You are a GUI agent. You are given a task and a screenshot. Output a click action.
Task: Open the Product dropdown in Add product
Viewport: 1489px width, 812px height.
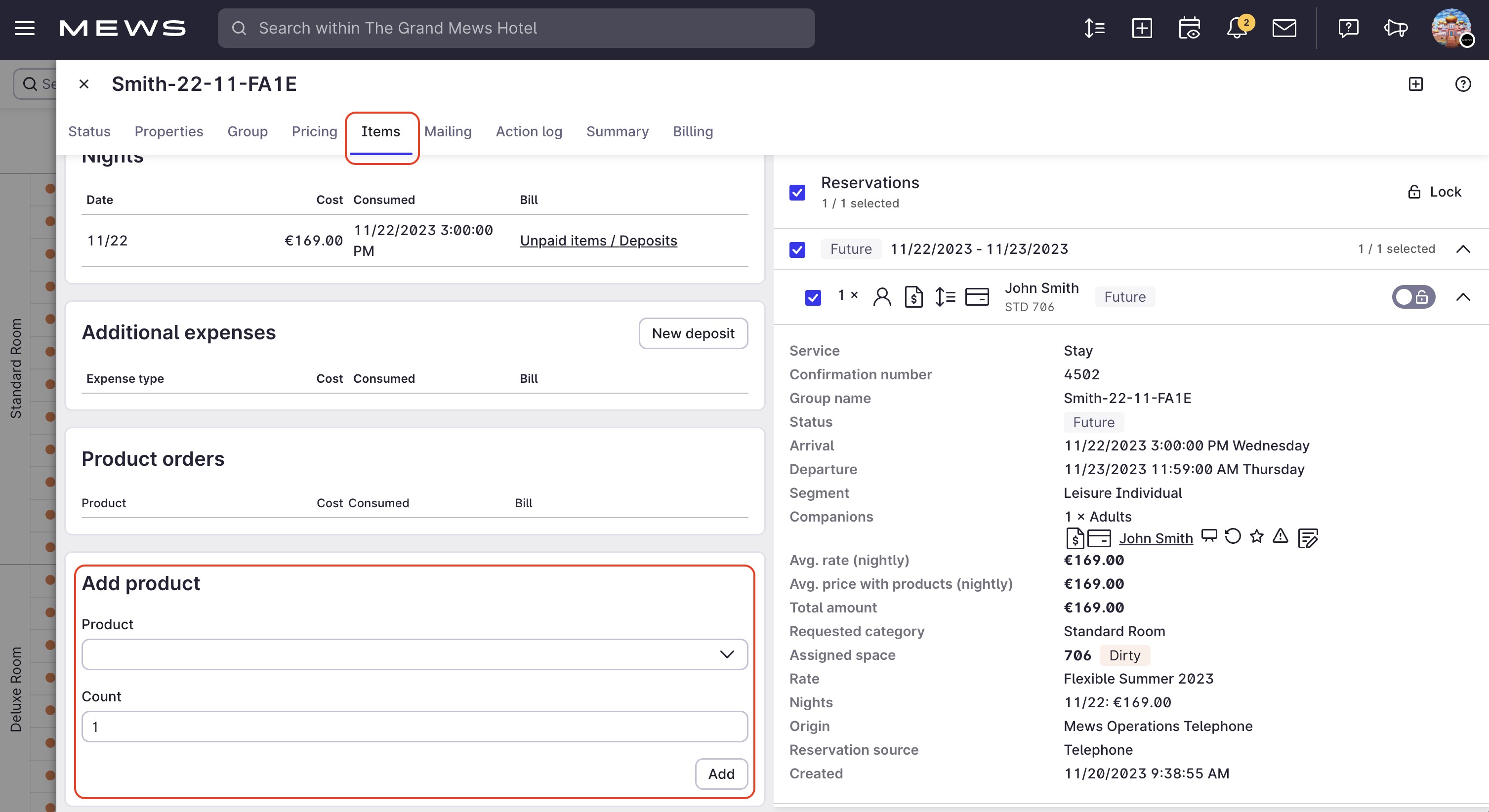[x=414, y=654]
